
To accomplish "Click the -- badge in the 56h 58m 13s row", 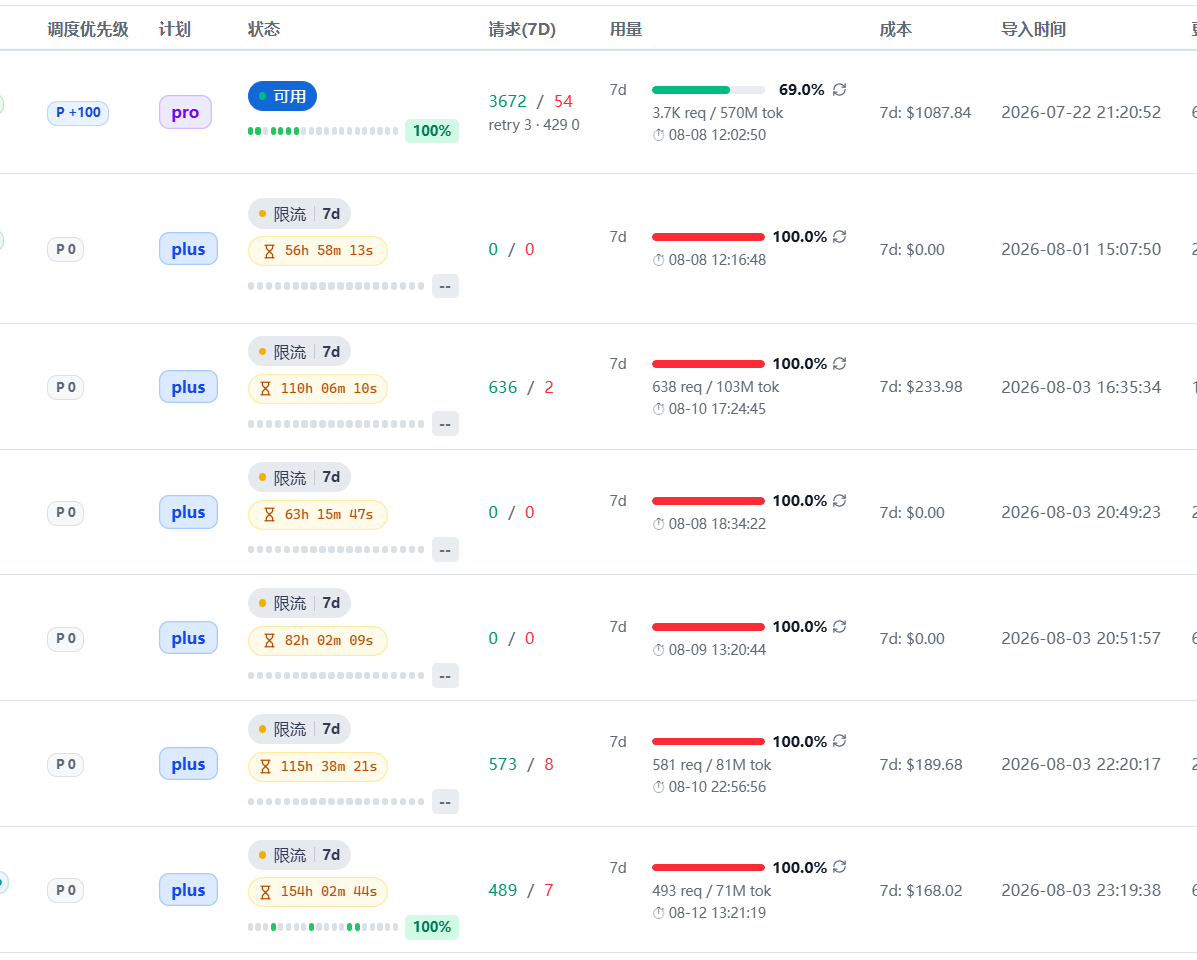I will [445, 286].
